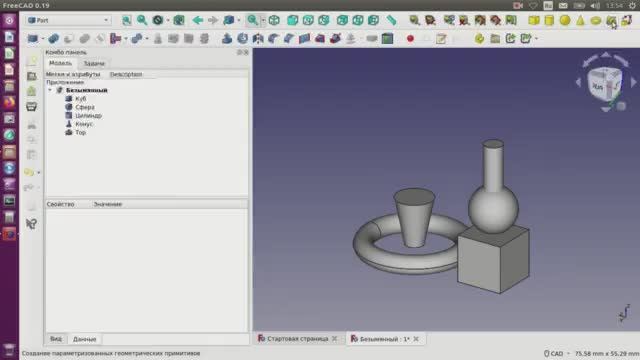Image resolution: width=640 pixels, height=360 pixels.
Task: Click the Loft tool icon
Action: point(320,39)
